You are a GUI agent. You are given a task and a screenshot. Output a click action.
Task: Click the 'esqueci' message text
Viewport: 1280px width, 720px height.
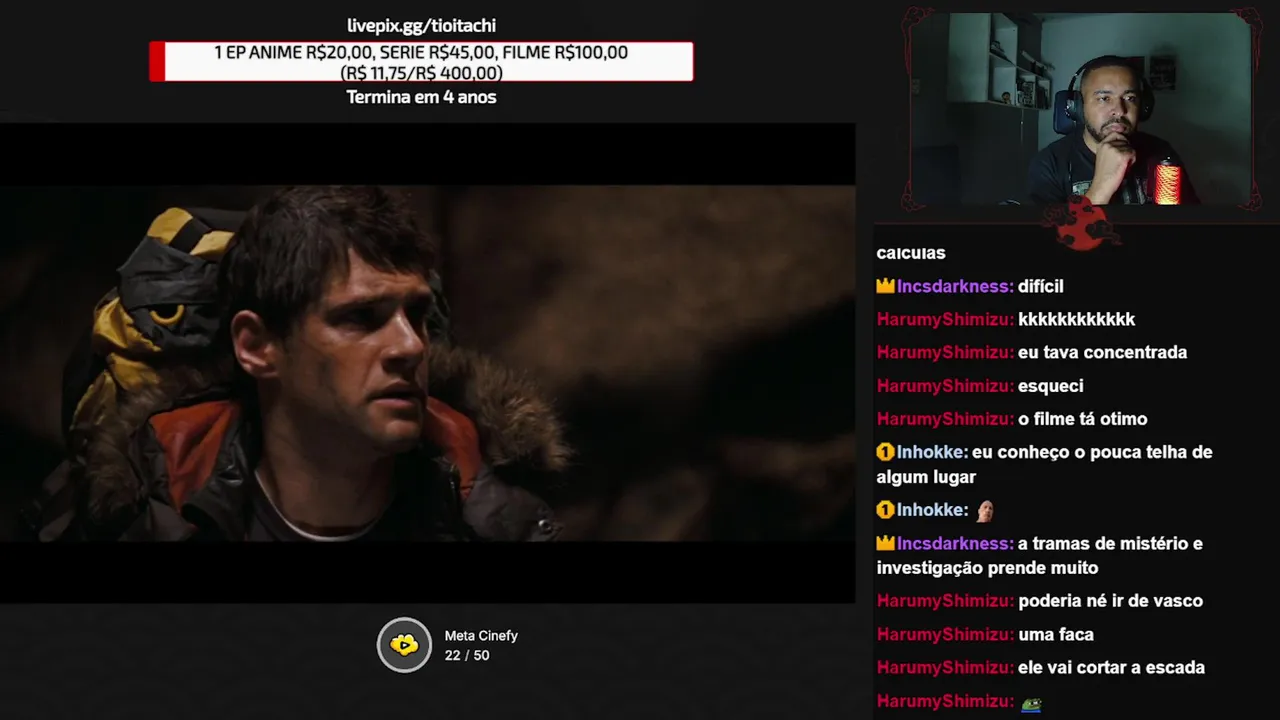(1050, 386)
